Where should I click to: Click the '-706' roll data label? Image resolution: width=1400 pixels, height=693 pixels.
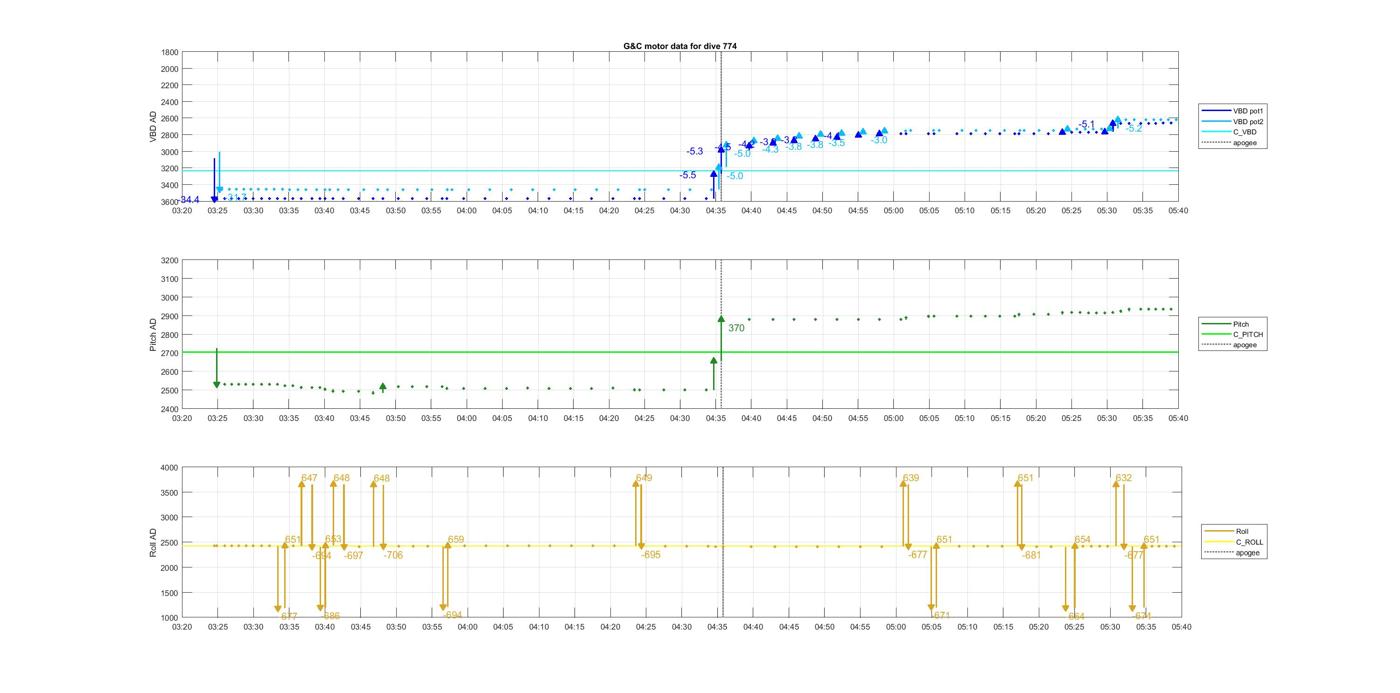click(393, 555)
